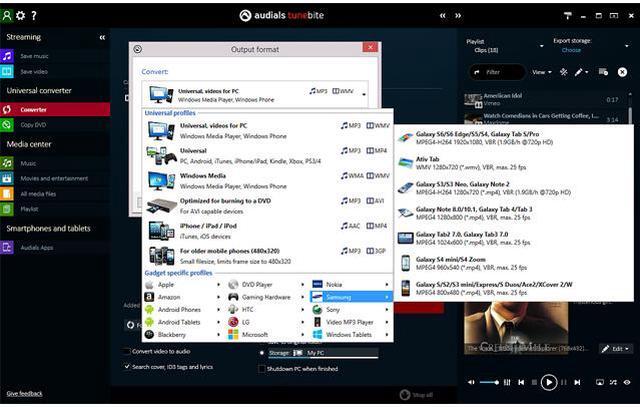Go to the previous track
640x407 pixels.
click(521, 383)
